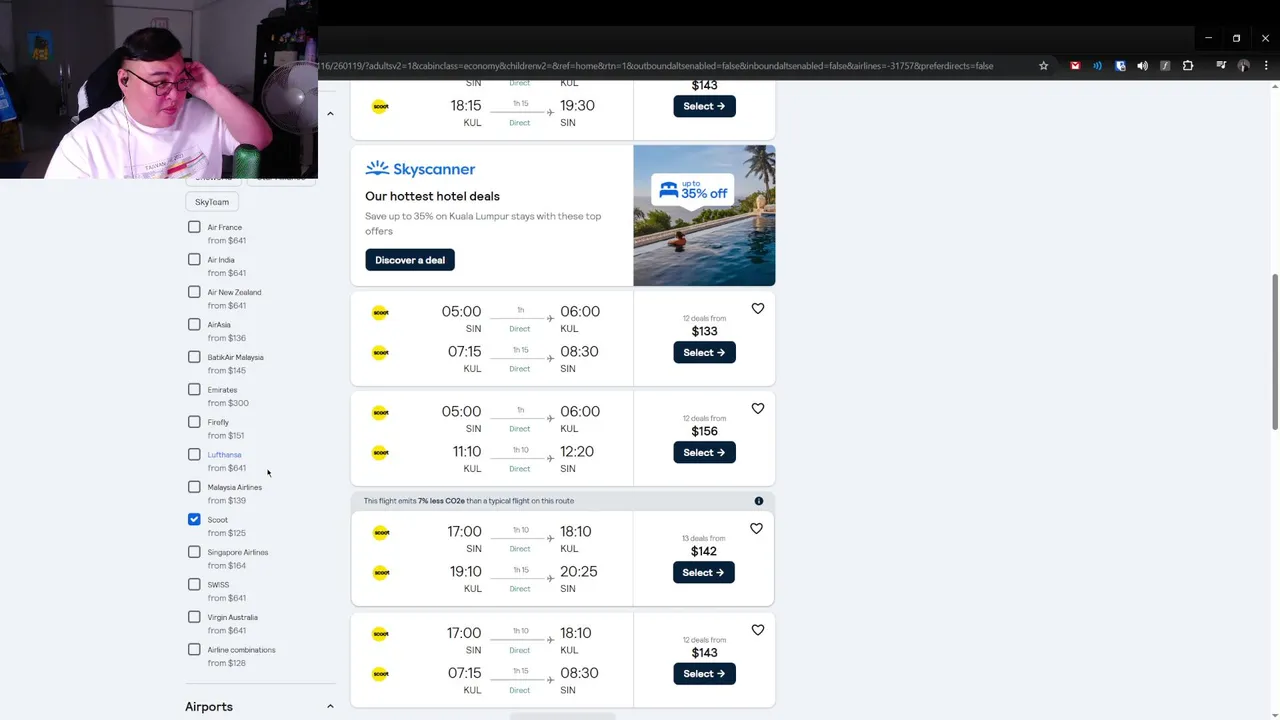Viewport: 1280px width, 720px height.
Task: Check the Emirates checkbox
Action: (x=194, y=389)
